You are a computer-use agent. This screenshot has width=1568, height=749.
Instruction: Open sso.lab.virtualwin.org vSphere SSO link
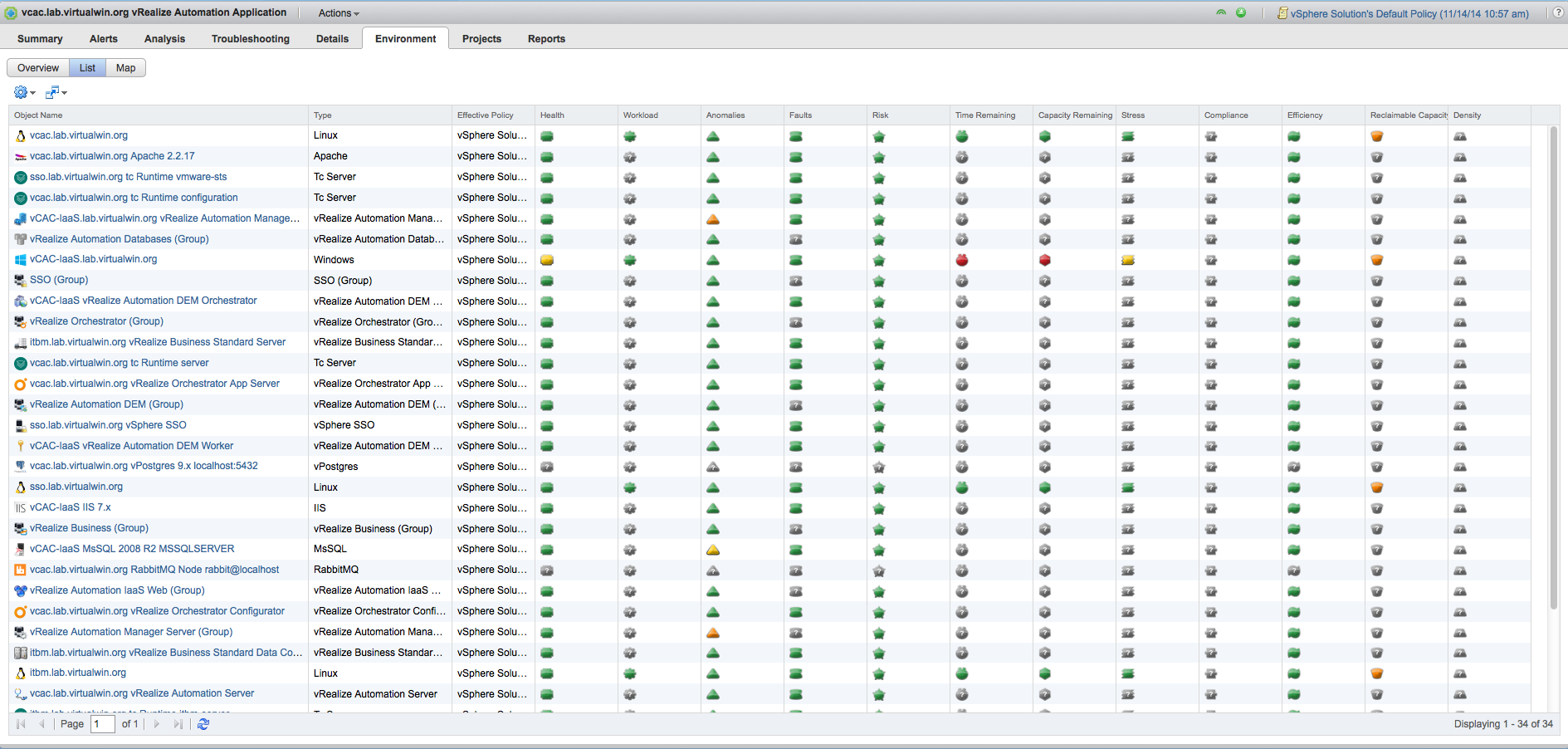pyautogui.click(x=108, y=425)
